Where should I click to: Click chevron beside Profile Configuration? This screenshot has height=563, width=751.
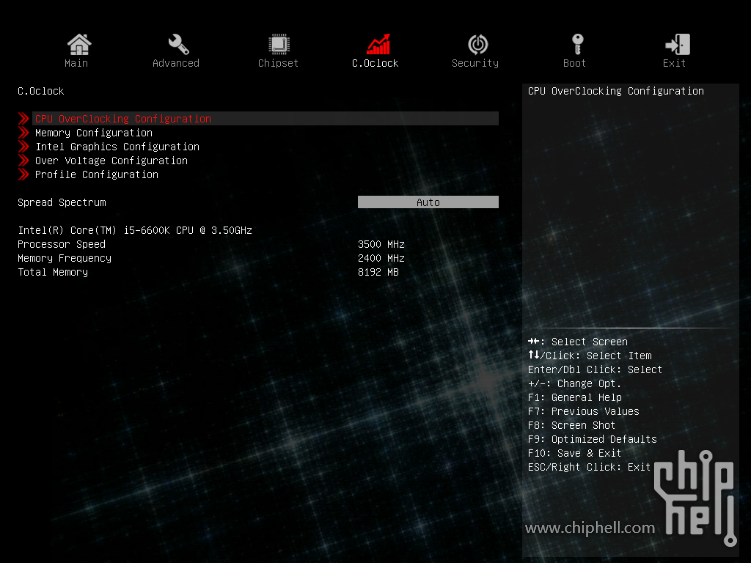[x=23, y=174]
